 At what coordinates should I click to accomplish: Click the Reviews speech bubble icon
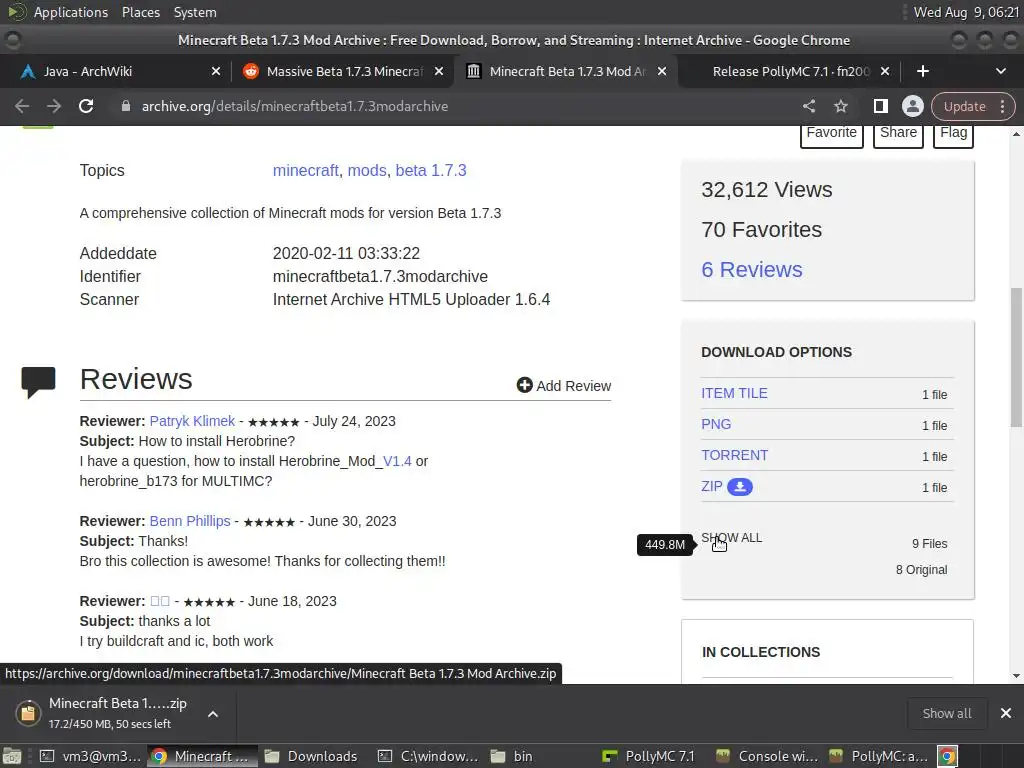(x=38, y=382)
